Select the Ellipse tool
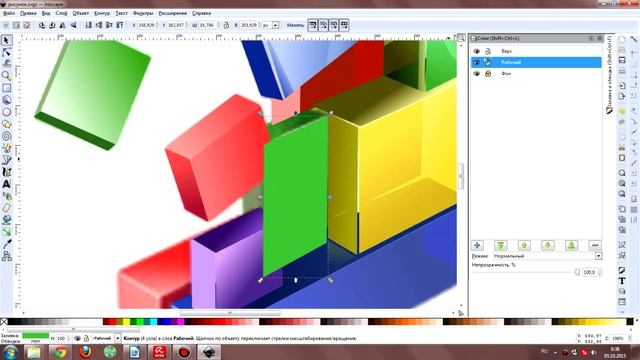Screen dimensions: 640x360 pyautogui.click(x=7, y=112)
